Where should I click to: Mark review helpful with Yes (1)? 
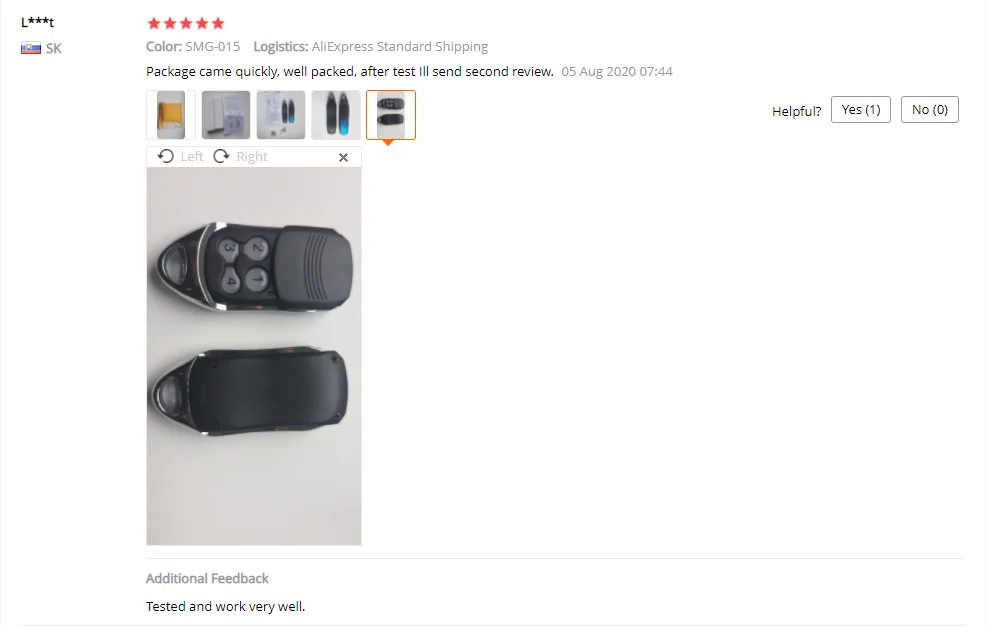(x=861, y=109)
